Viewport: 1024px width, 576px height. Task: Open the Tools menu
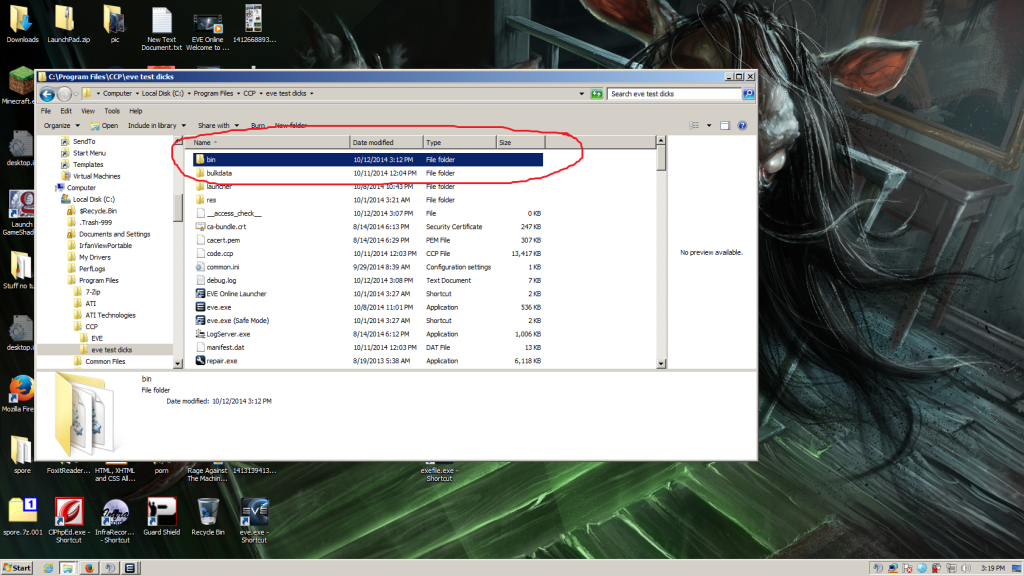coord(112,111)
